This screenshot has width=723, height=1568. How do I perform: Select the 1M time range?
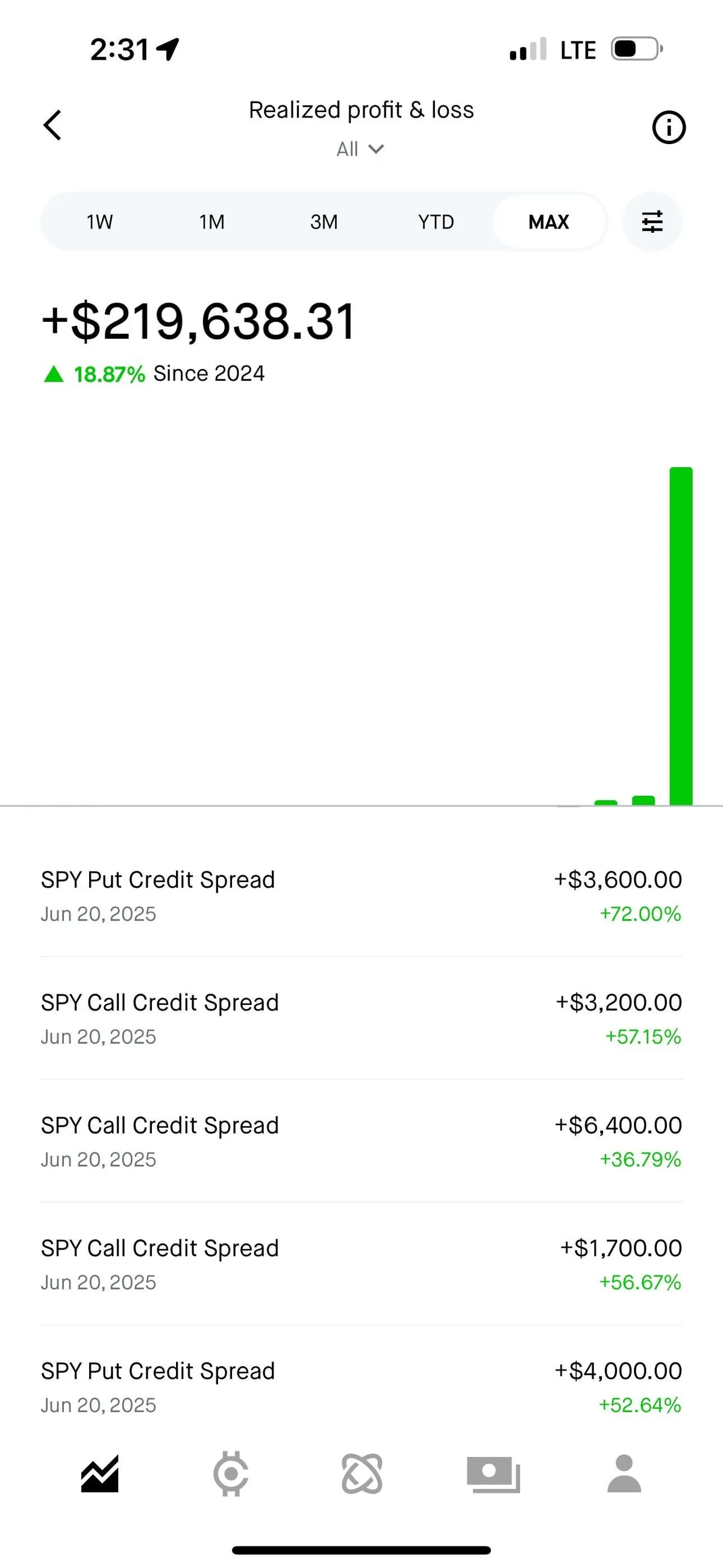click(x=212, y=222)
